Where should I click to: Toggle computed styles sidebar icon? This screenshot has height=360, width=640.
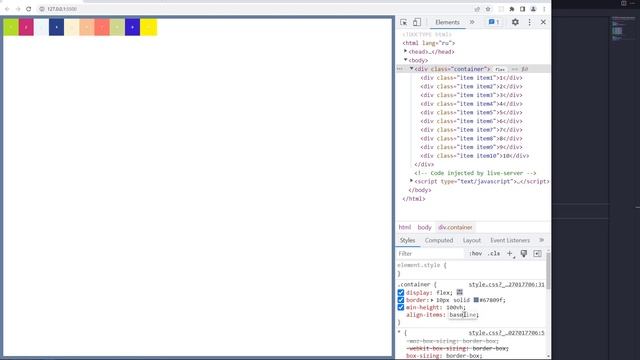point(538,253)
